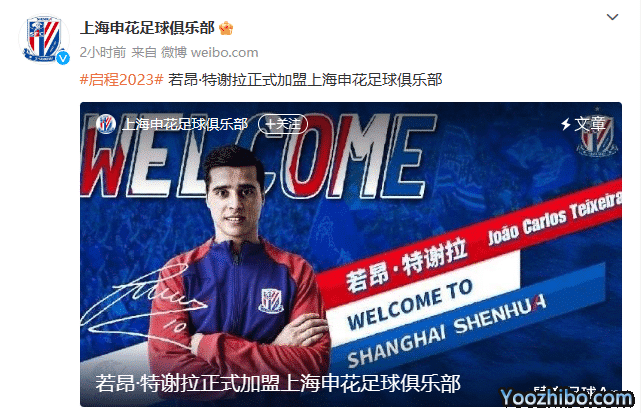Open the article title caption at the card bottom
Image resolution: width=641 pixels, height=413 pixels.
tap(278, 383)
